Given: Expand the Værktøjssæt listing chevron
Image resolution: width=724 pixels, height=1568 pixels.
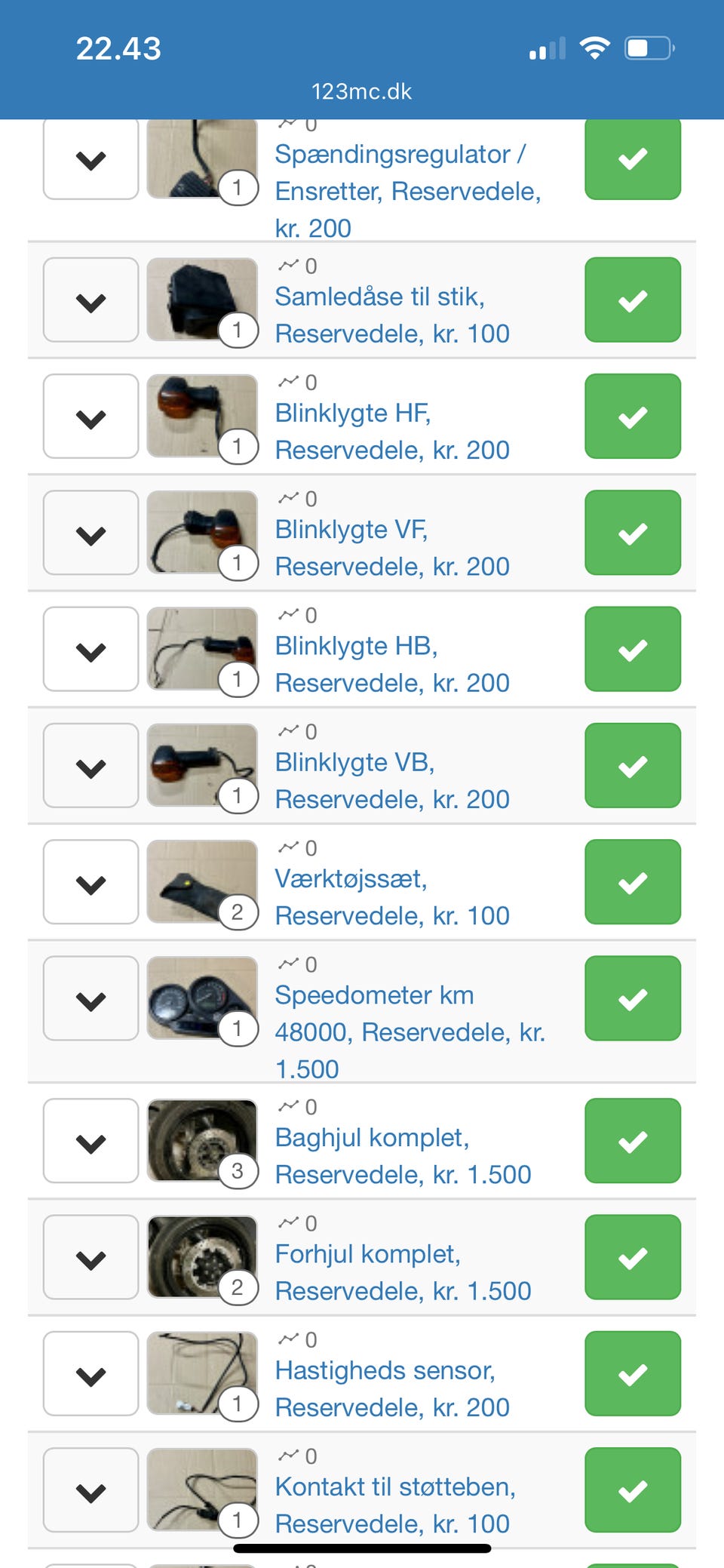Looking at the screenshot, I should coord(91,882).
